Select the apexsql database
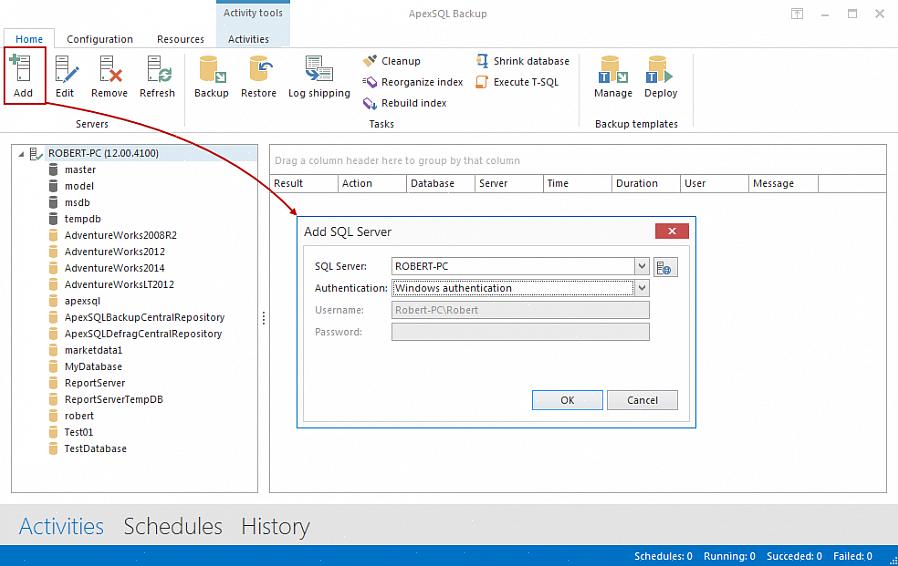Screen dimensions: 898x566 pos(82,301)
